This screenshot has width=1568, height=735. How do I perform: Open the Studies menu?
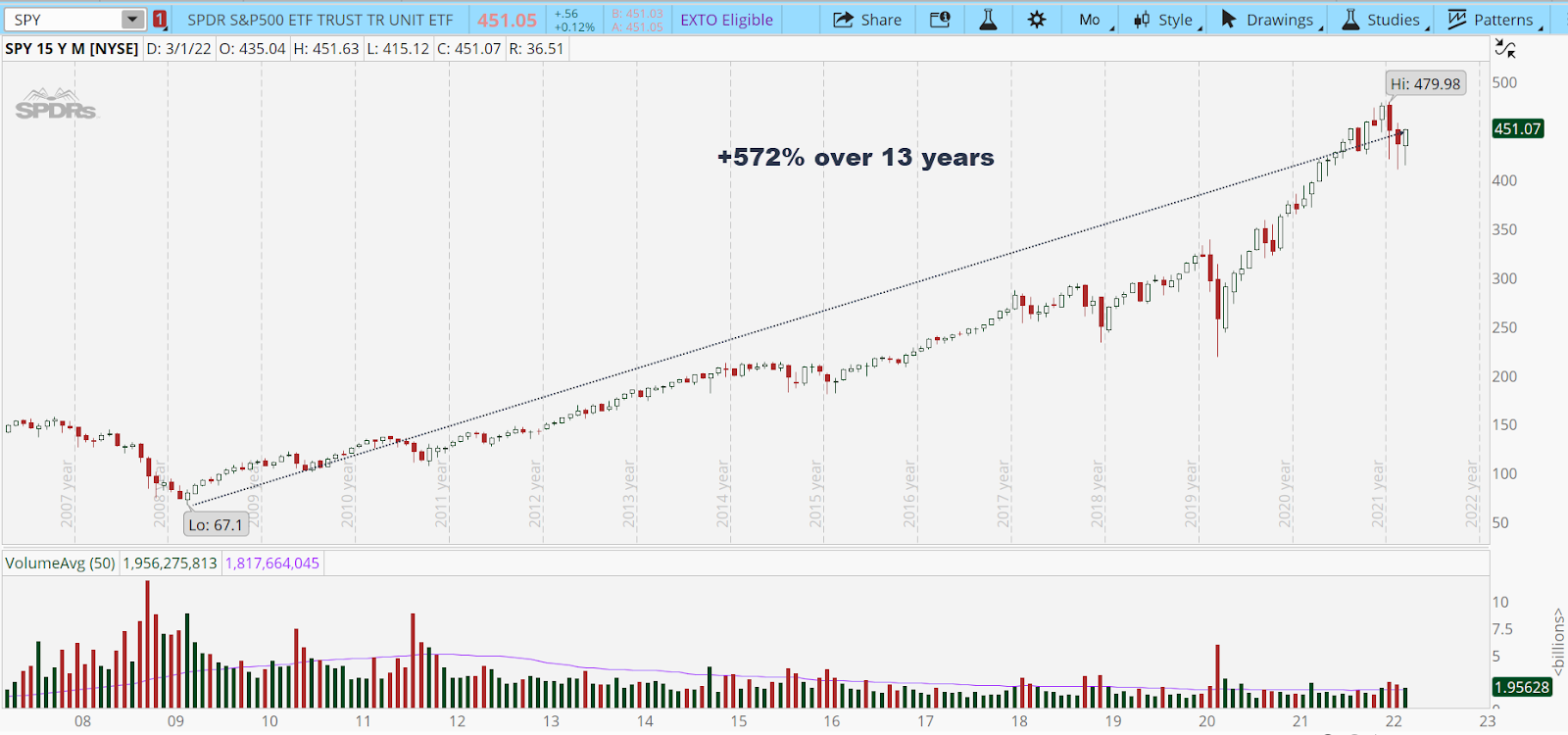pos(1383,20)
